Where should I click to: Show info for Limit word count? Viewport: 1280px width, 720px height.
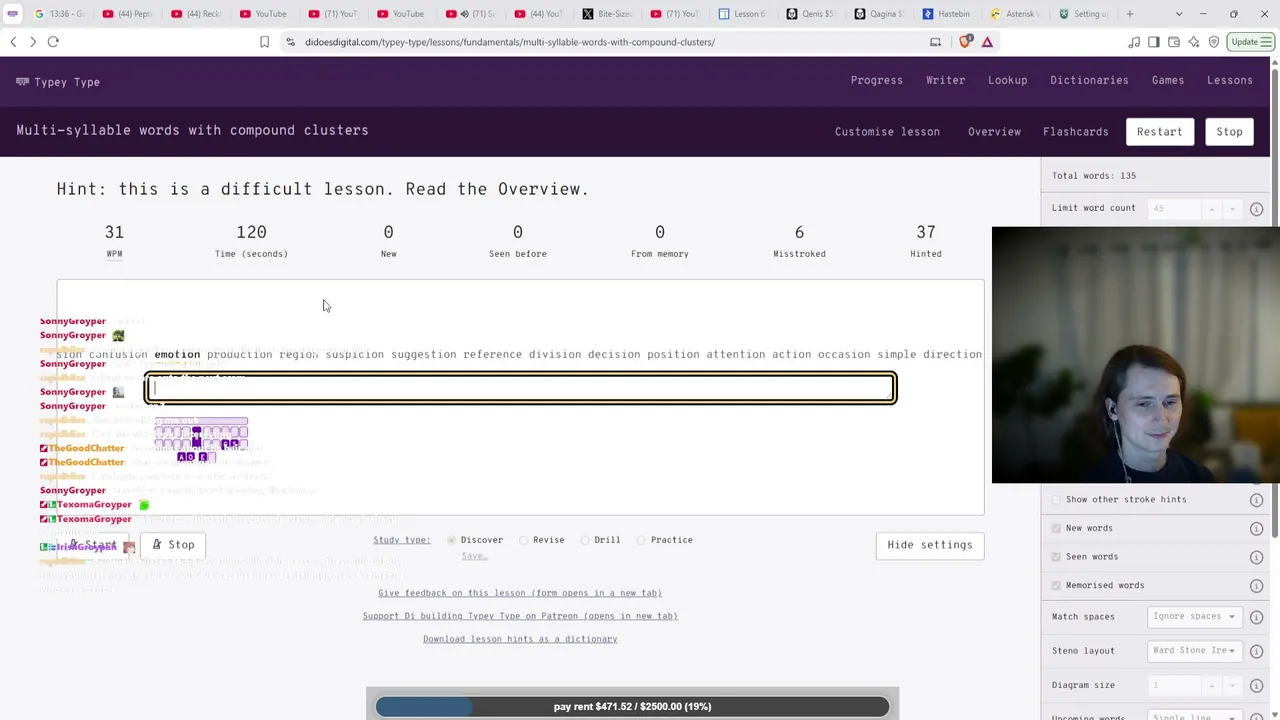click(1256, 209)
